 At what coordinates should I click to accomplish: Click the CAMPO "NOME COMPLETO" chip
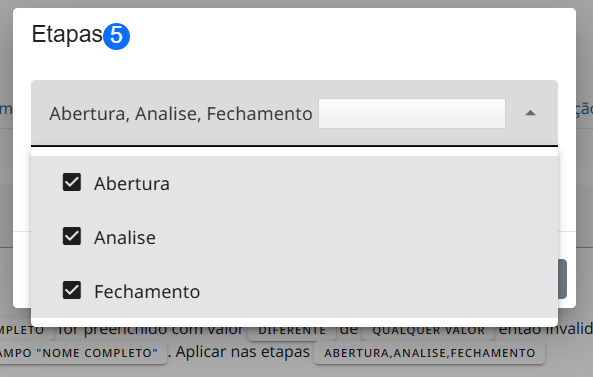[83, 353]
